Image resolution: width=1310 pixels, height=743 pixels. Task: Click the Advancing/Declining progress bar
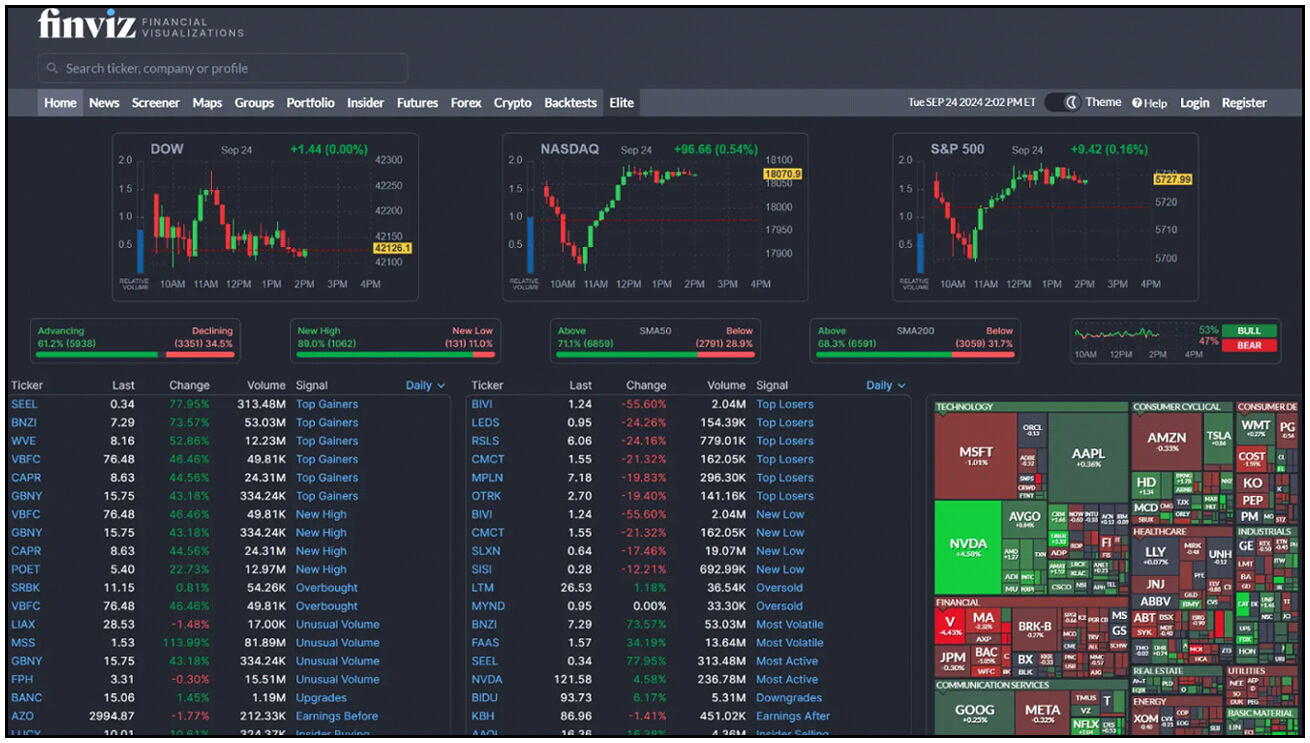tap(135, 354)
